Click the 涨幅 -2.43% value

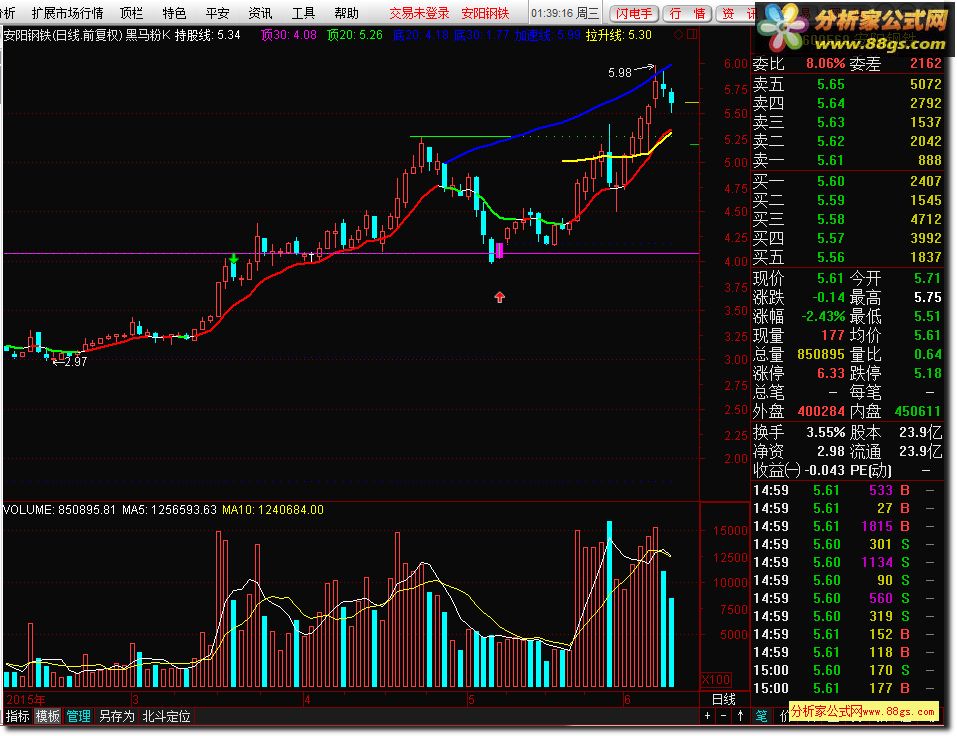point(823,317)
